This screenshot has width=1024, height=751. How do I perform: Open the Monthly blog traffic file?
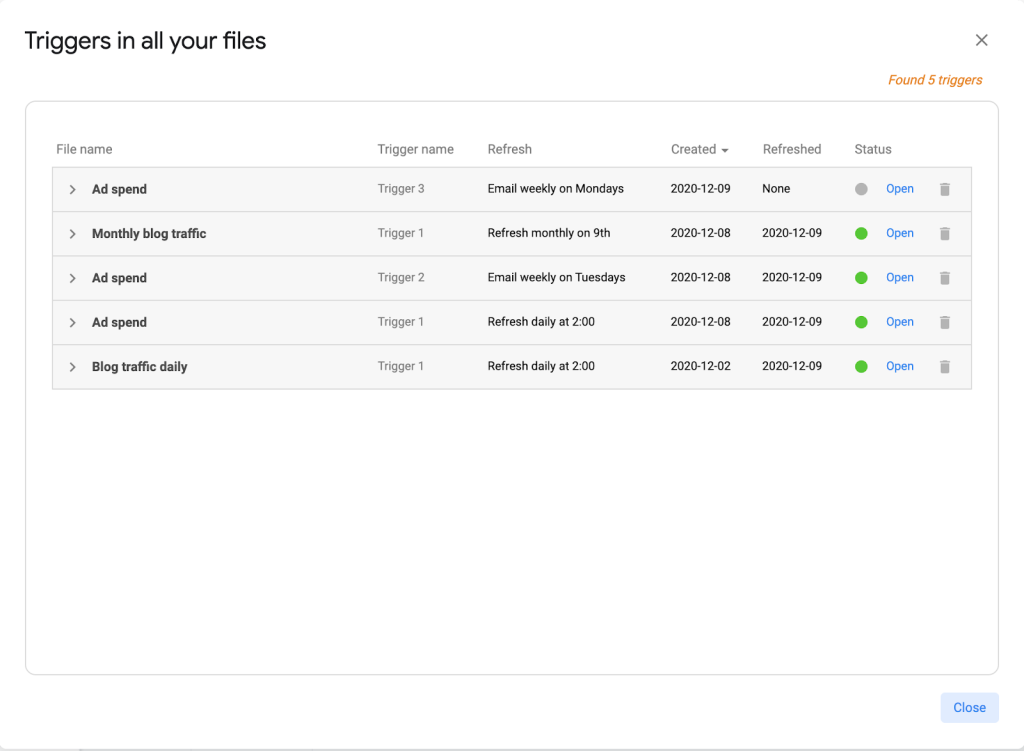coord(899,233)
